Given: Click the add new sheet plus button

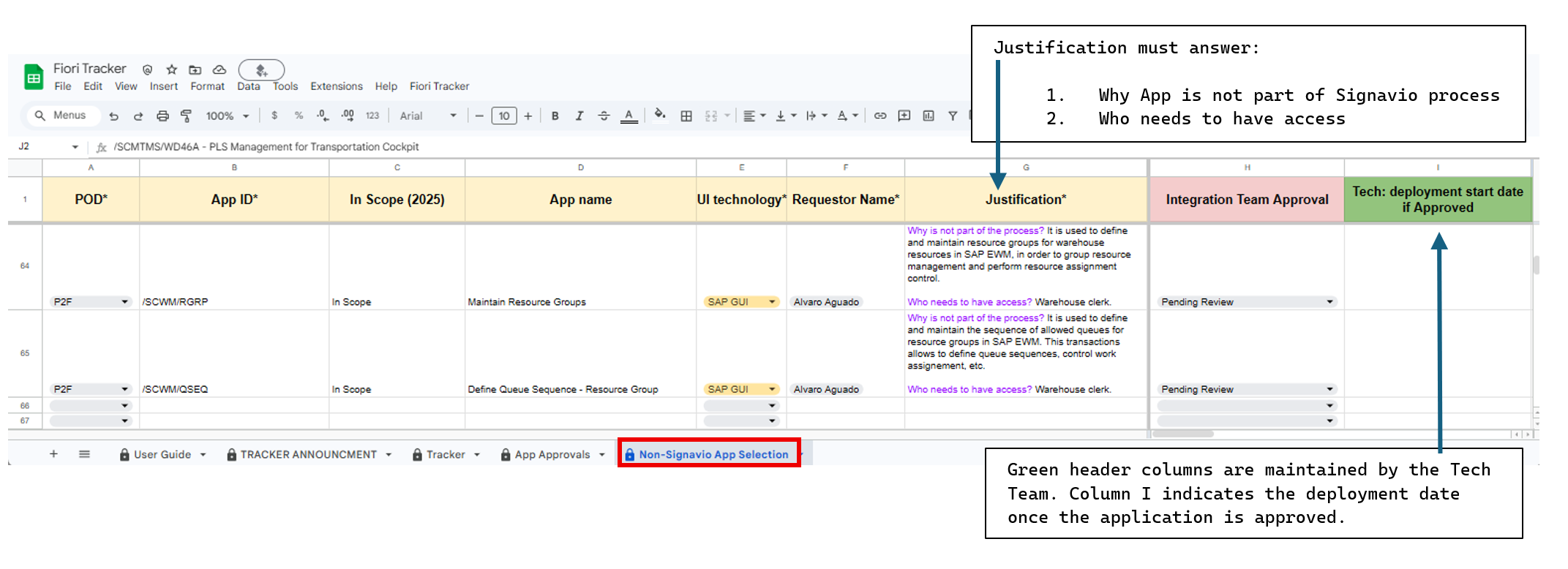Looking at the screenshot, I should pos(53,454).
